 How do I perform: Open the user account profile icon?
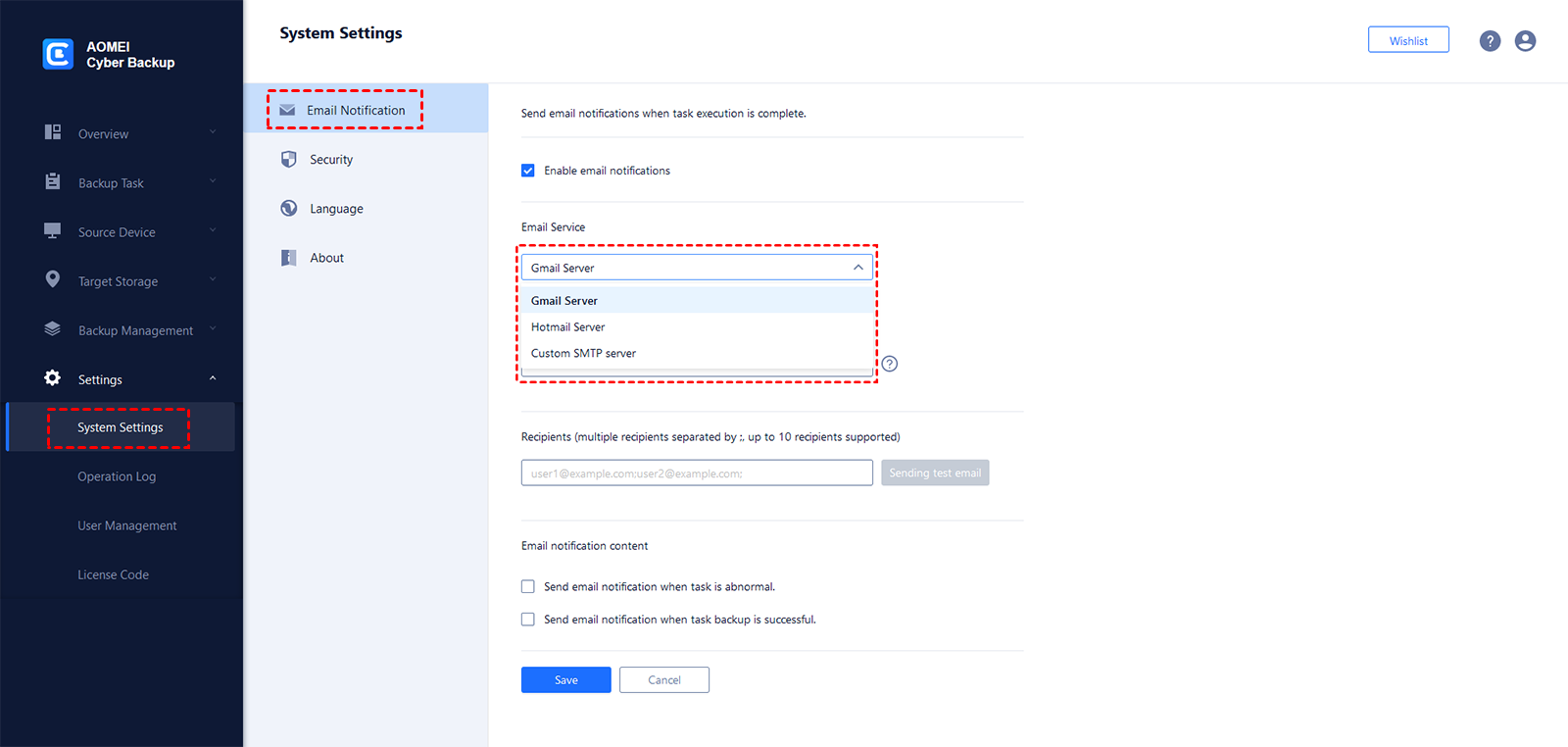[1525, 41]
